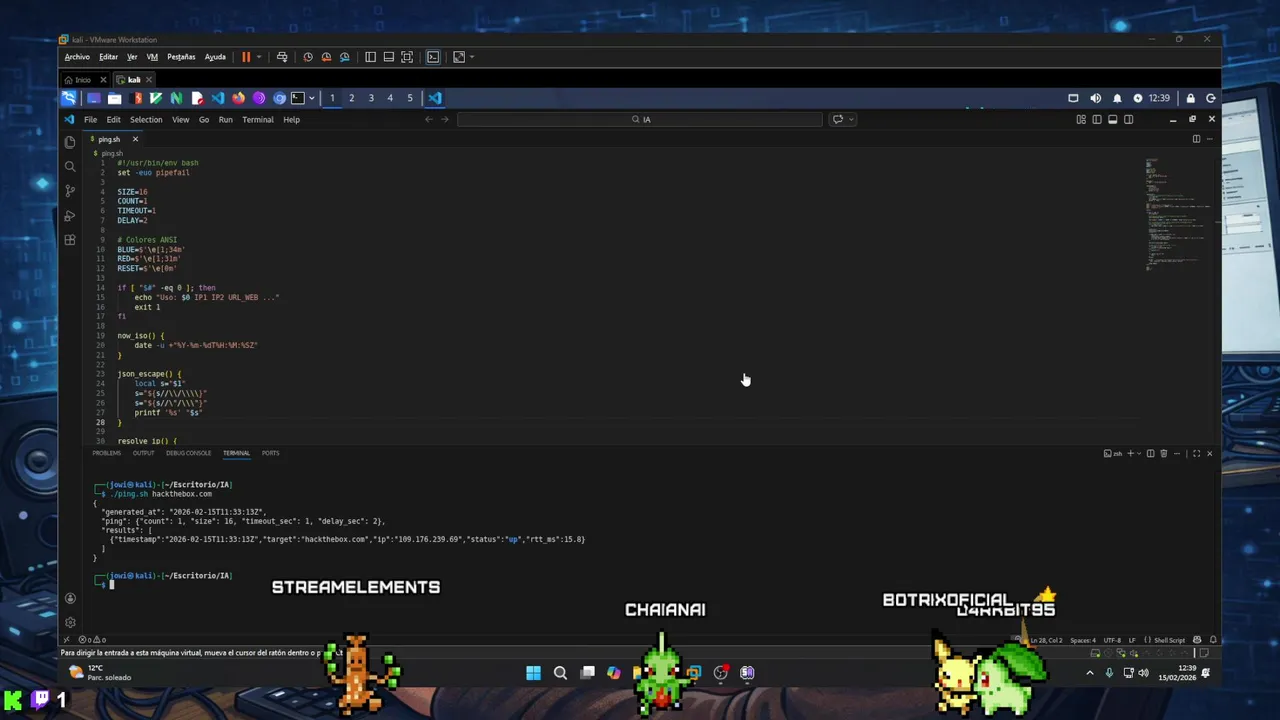Toggle the secondary side bar layout button

click(1128, 119)
